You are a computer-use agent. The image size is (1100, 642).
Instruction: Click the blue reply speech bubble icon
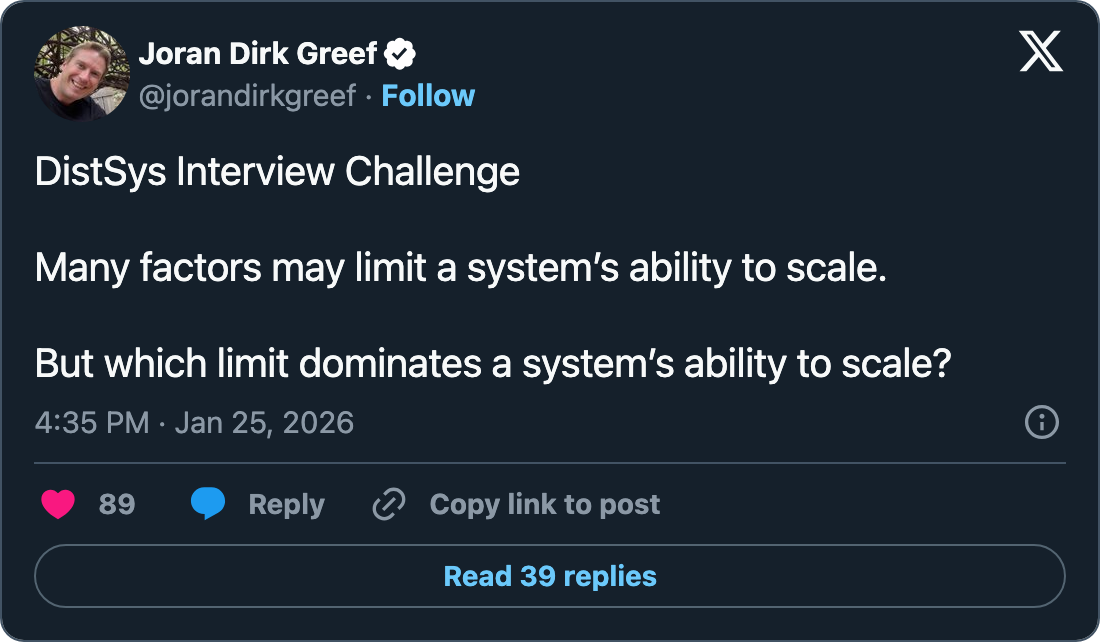(x=208, y=505)
